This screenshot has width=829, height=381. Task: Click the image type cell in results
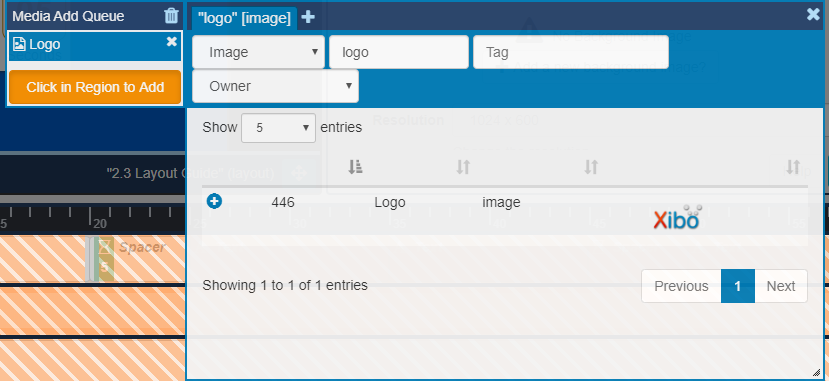tap(501, 202)
